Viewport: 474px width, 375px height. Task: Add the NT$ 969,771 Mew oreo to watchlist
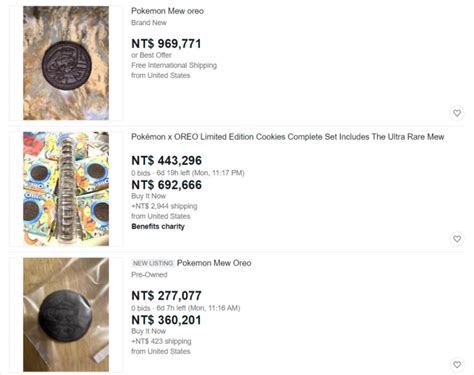(x=457, y=113)
